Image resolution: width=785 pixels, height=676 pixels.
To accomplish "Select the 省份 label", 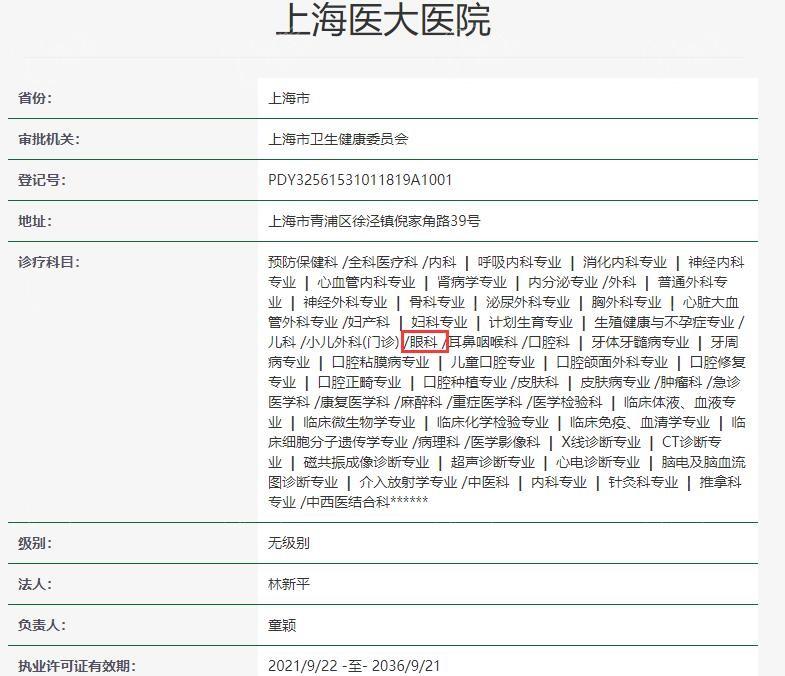I will [x=35, y=98].
